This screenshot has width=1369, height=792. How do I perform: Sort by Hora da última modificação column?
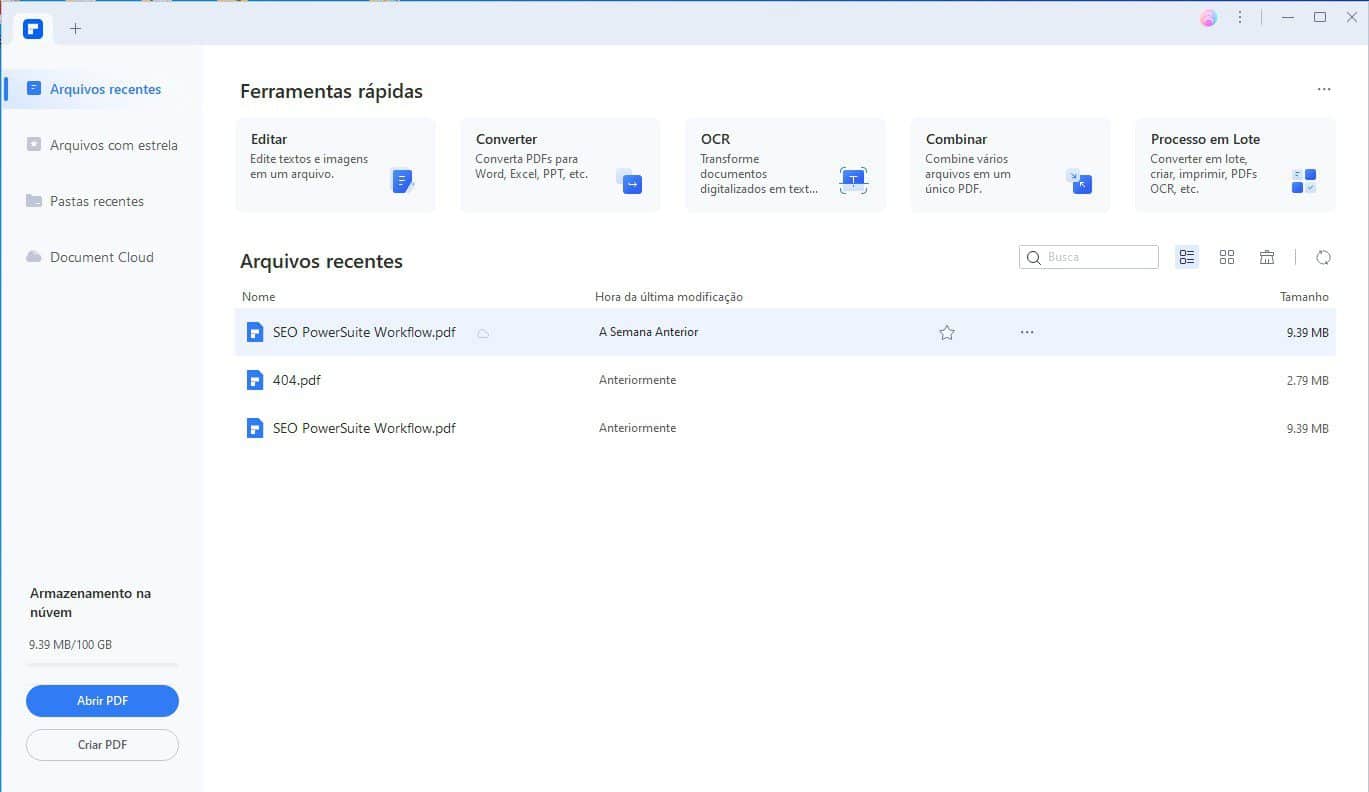(x=669, y=297)
